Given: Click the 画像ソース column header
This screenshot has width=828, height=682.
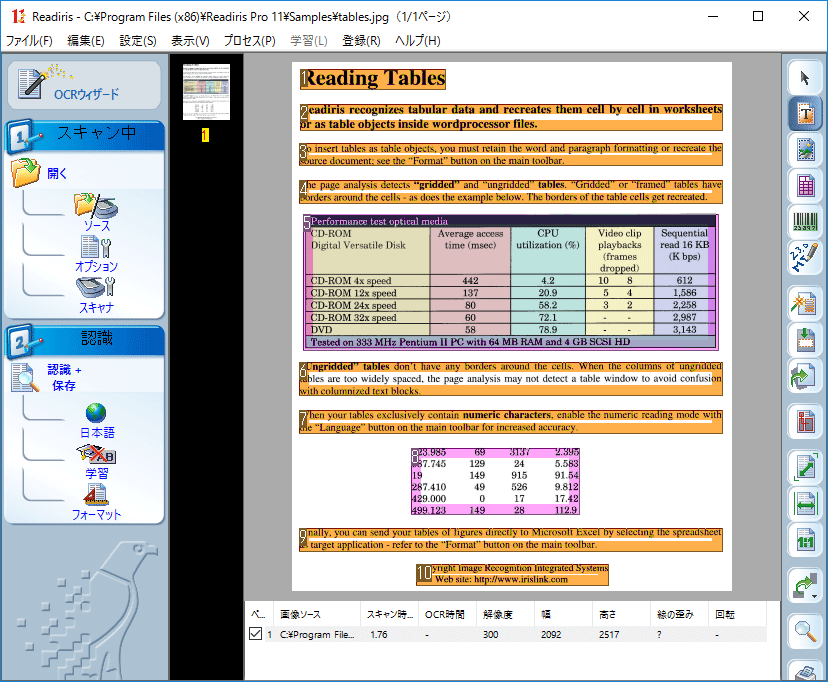Looking at the screenshot, I should click(318, 614).
